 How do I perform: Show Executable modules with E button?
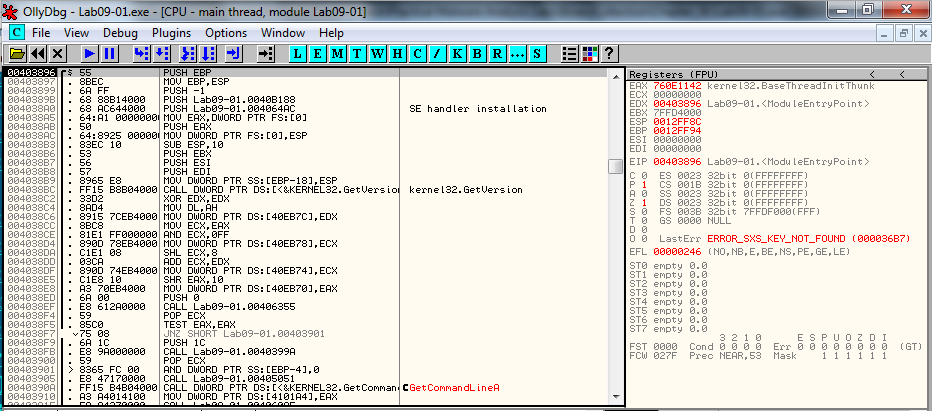(317, 54)
